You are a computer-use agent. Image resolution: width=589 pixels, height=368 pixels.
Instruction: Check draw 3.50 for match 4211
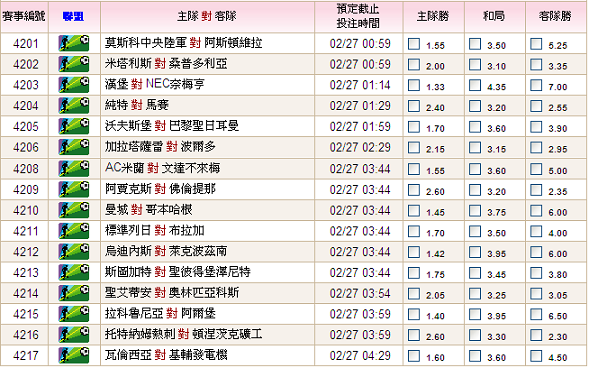[x=475, y=231]
